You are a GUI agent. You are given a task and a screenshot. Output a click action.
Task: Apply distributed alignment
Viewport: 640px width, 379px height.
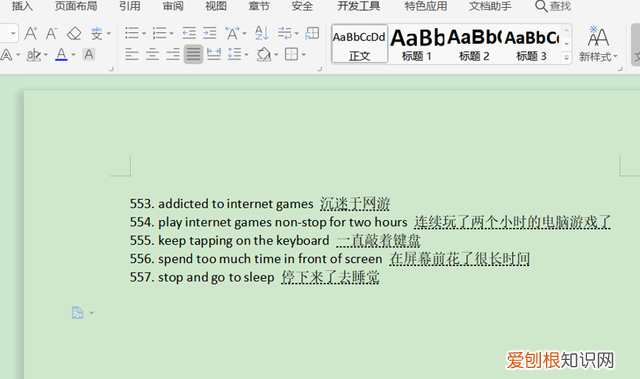coord(214,54)
